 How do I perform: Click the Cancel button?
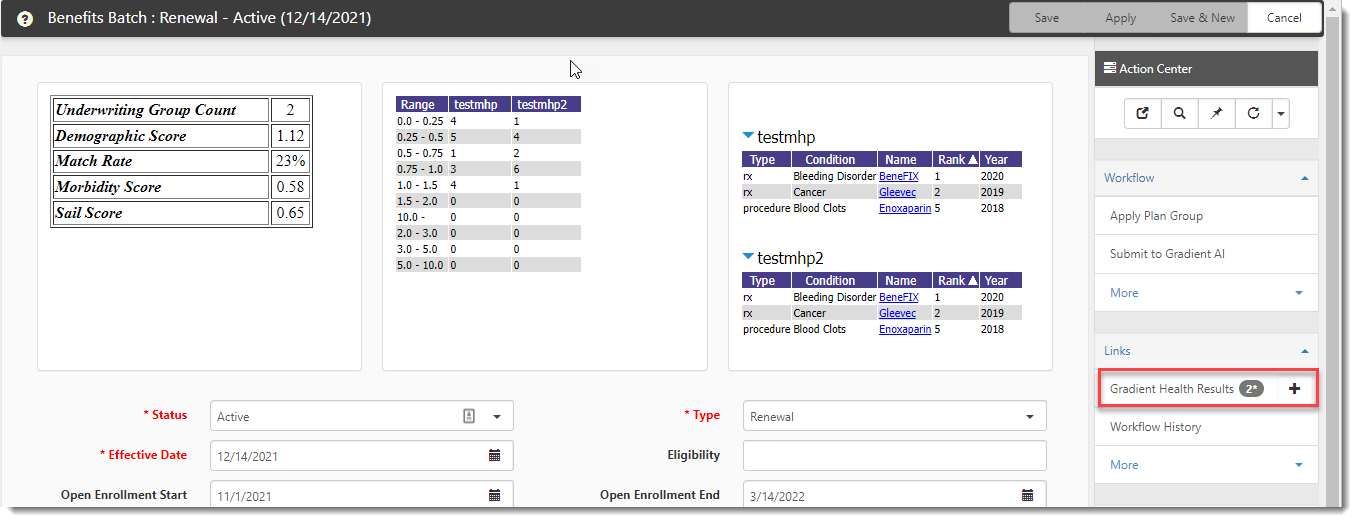click(1284, 18)
